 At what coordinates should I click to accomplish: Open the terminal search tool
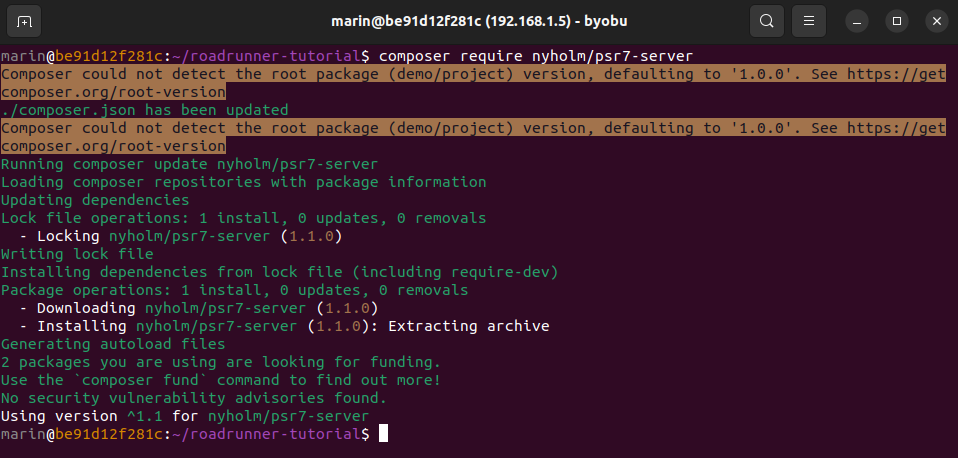click(767, 21)
